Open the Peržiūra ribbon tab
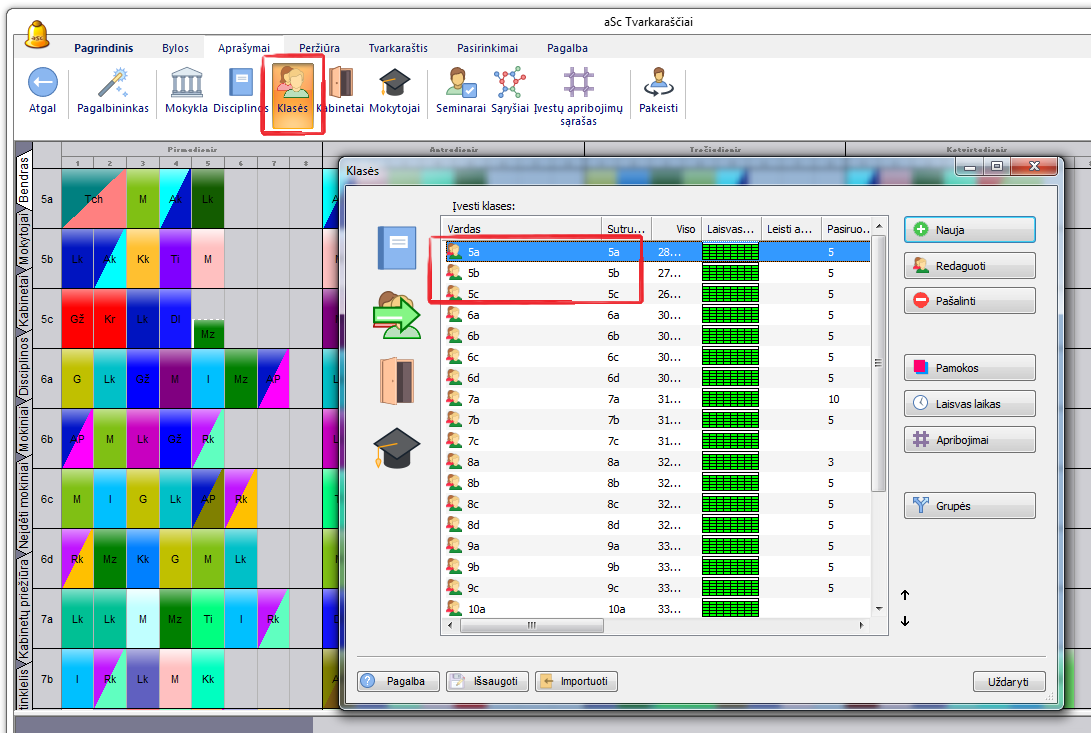The image size is (1091, 733). point(319,48)
